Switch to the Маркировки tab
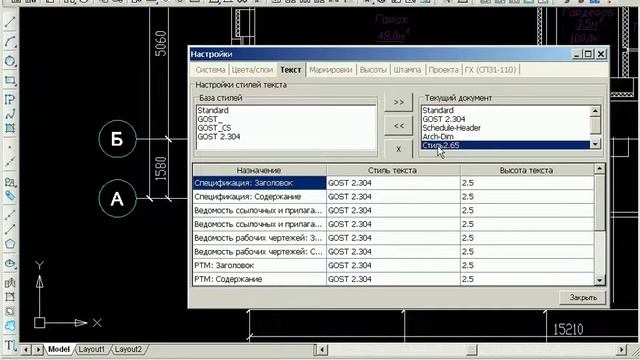Screen dimensions: 640x360 coord(331,70)
